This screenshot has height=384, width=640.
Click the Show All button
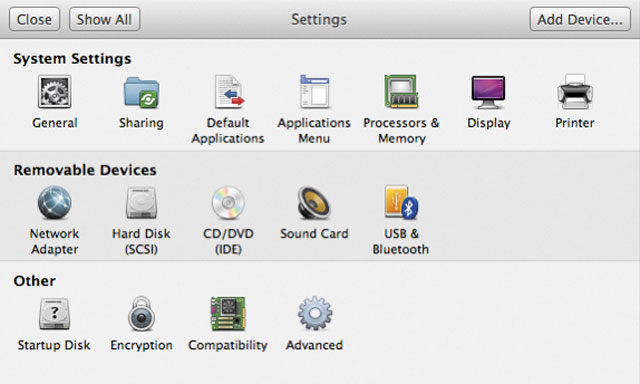pyautogui.click(x=104, y=19)
